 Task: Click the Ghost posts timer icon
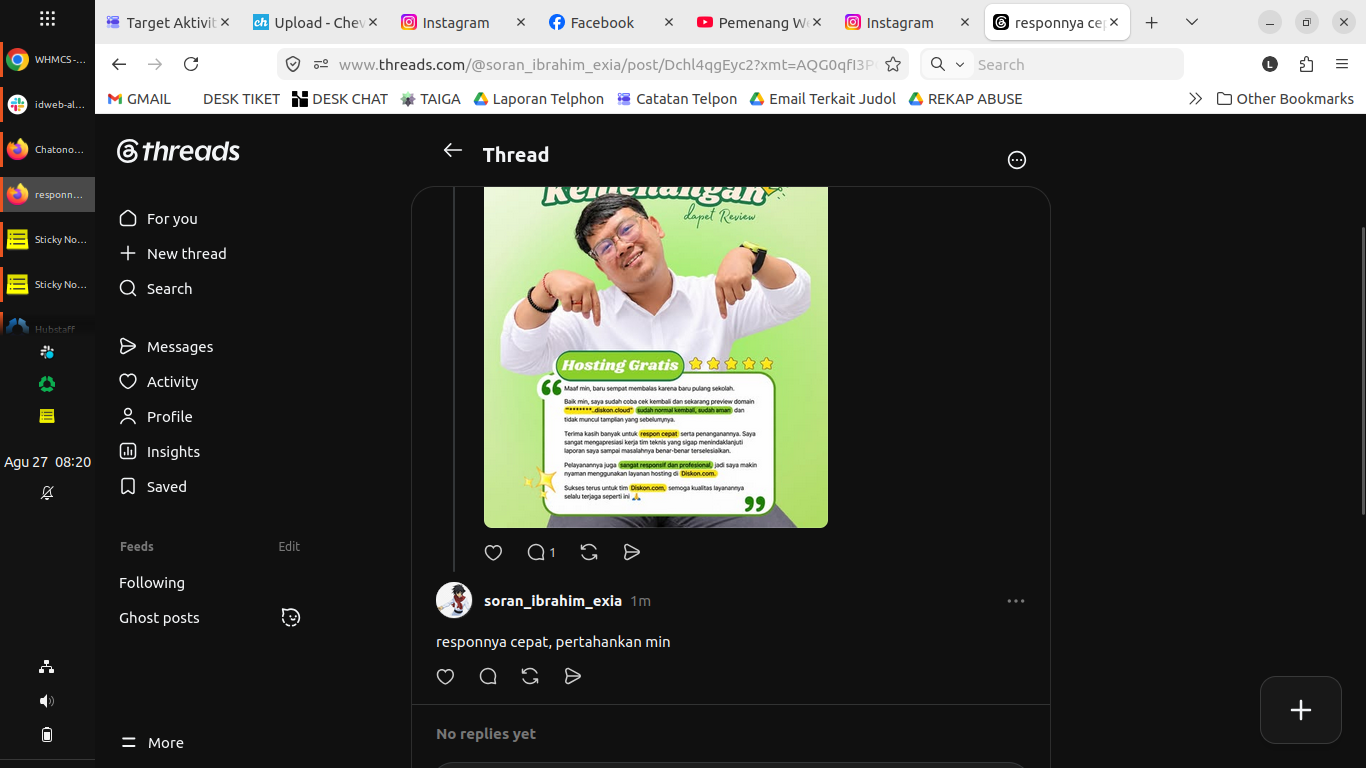tap(291, 618)
